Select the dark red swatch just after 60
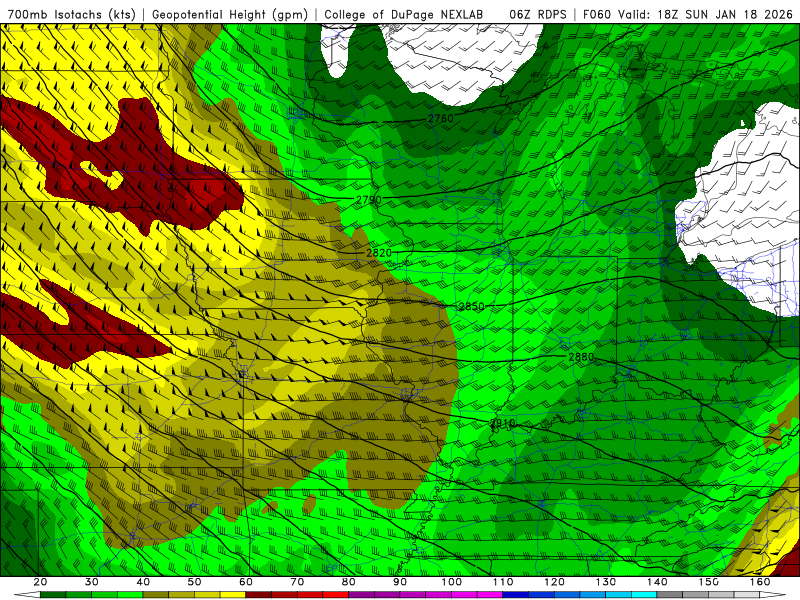Screen dimensions: 800x600 point(259,595)
